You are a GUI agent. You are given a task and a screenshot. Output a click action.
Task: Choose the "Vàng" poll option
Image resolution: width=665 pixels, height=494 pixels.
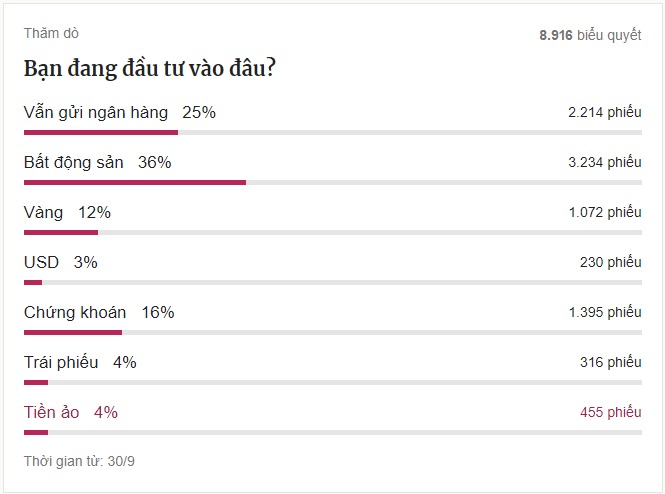click(44, 212)
